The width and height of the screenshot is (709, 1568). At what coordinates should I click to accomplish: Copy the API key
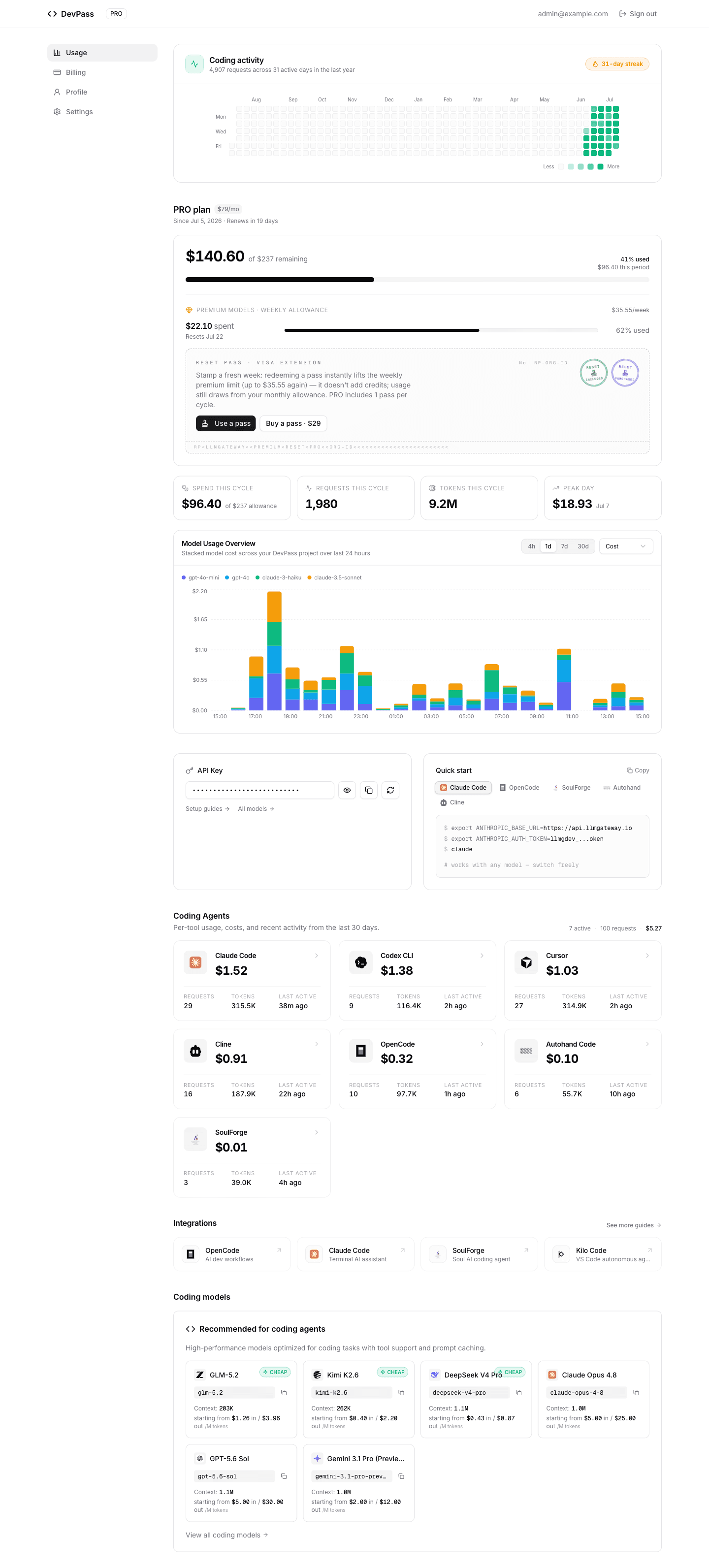(x=369, y=790)
